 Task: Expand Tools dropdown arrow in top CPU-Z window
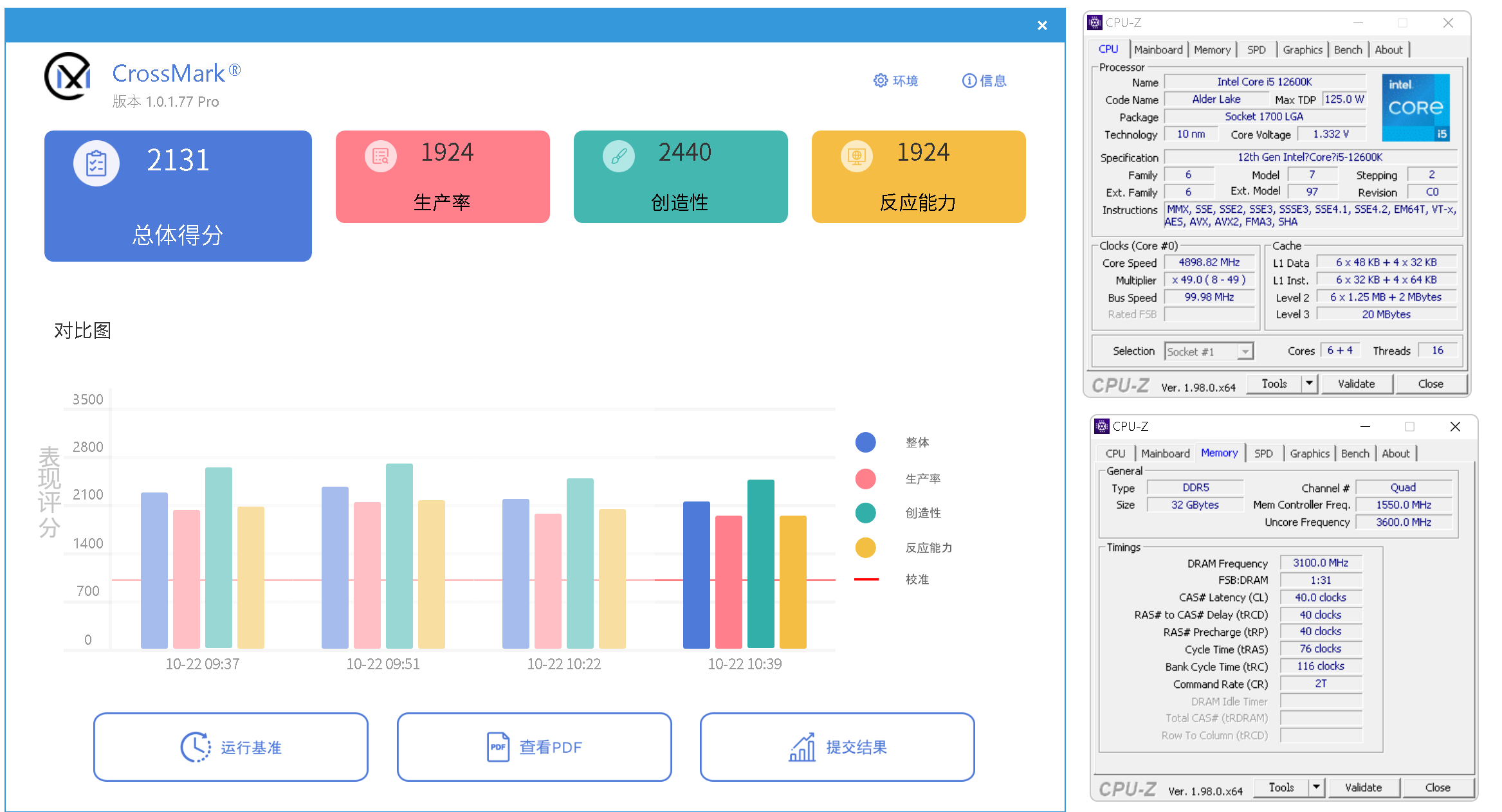point(1309,384)
